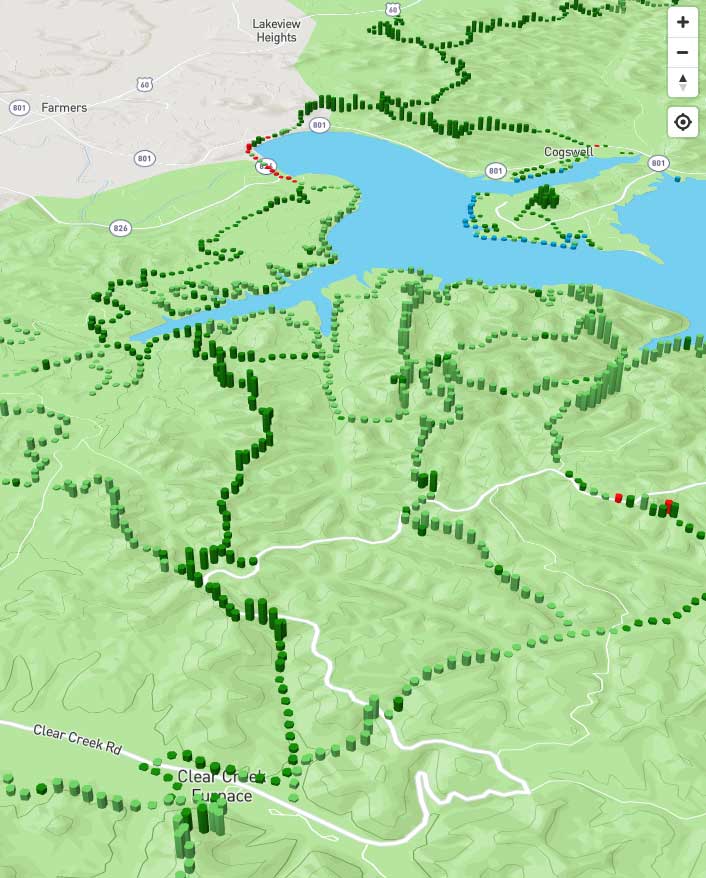The width and height of the screenshot is (706, 878).
Task: Select the Farmers town label
Action: [64, 108]
